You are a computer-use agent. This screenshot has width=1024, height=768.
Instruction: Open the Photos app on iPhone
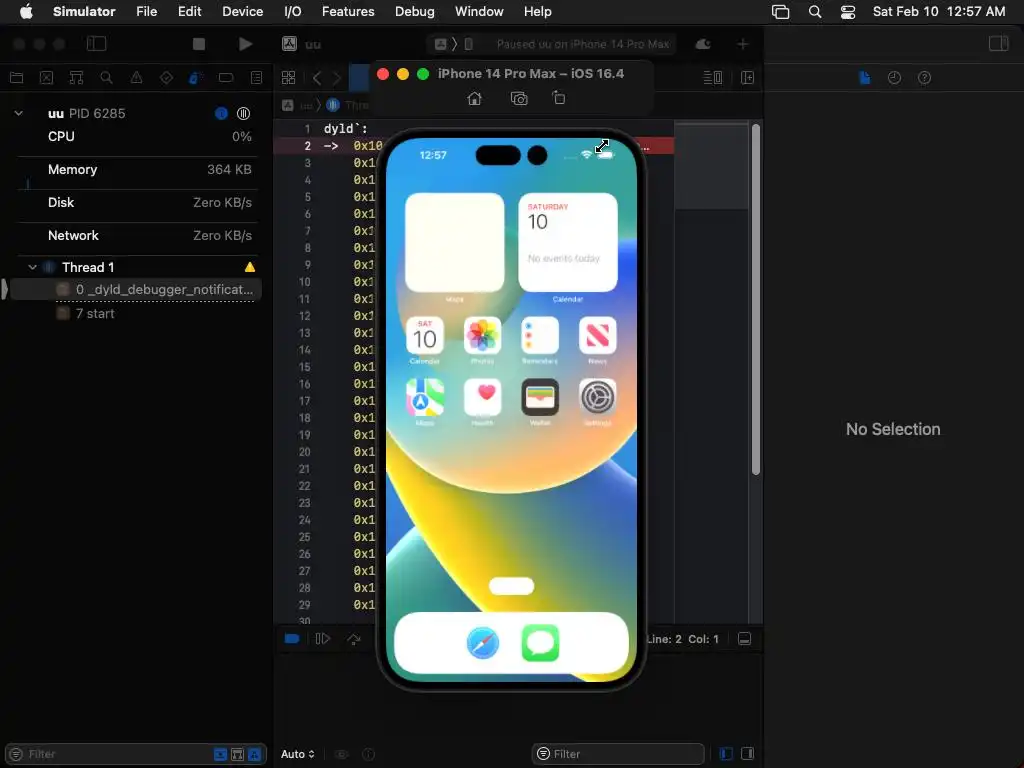coord(483,336)
